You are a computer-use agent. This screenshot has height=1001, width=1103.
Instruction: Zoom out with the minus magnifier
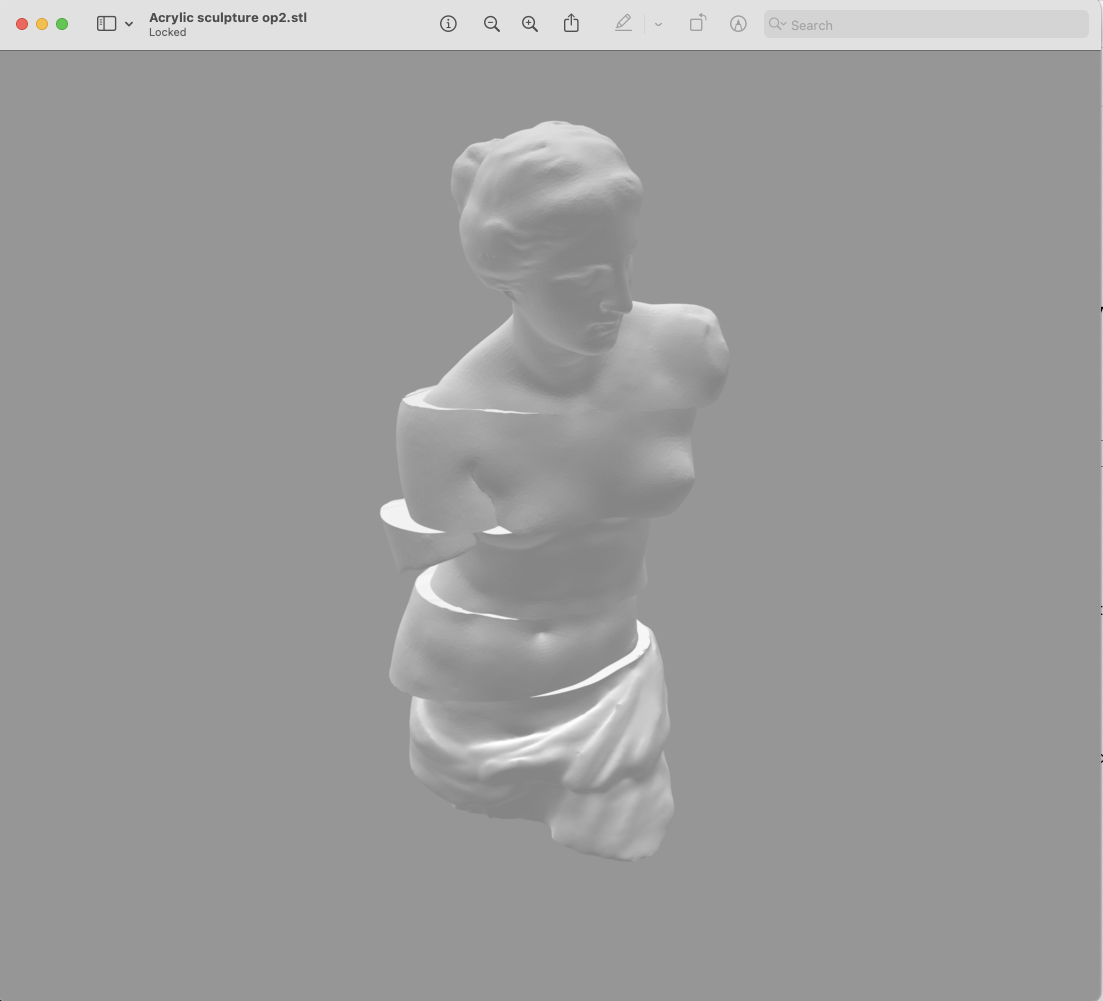(x=491, y=24)
